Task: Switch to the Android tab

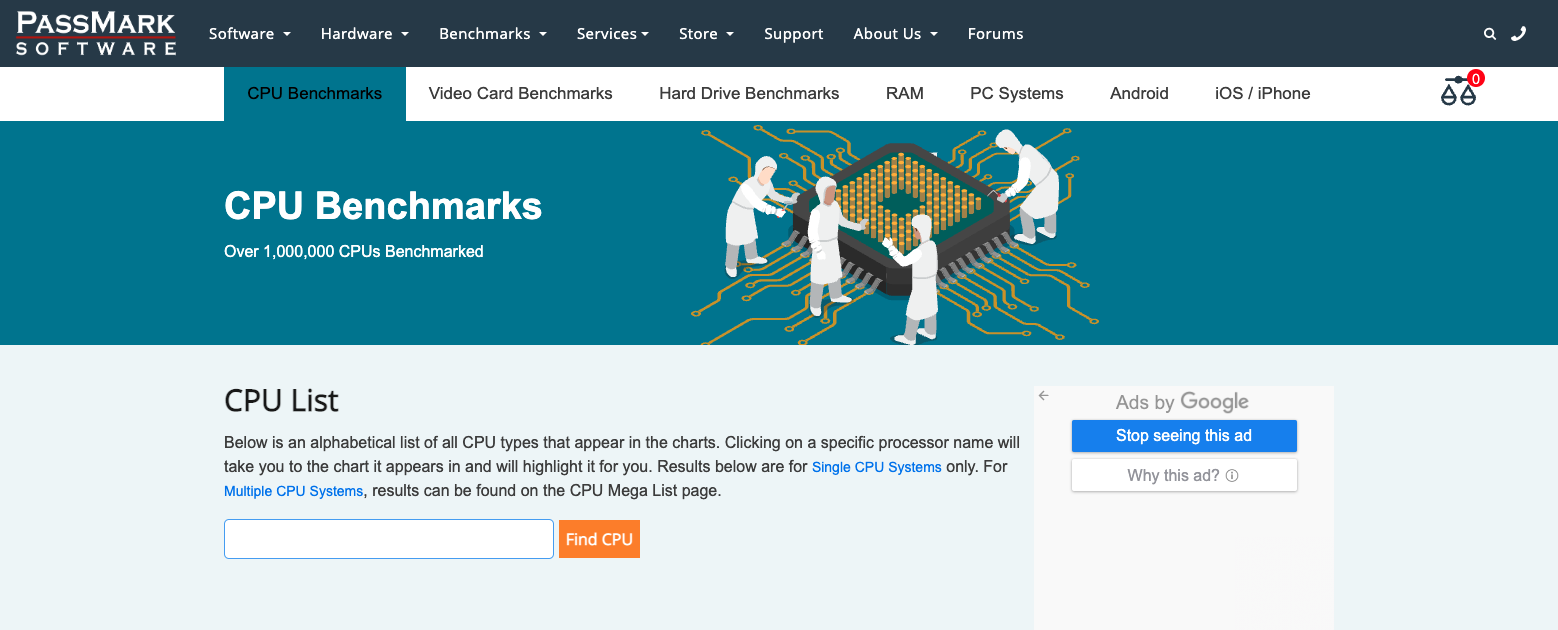Action: (1139, 93)
